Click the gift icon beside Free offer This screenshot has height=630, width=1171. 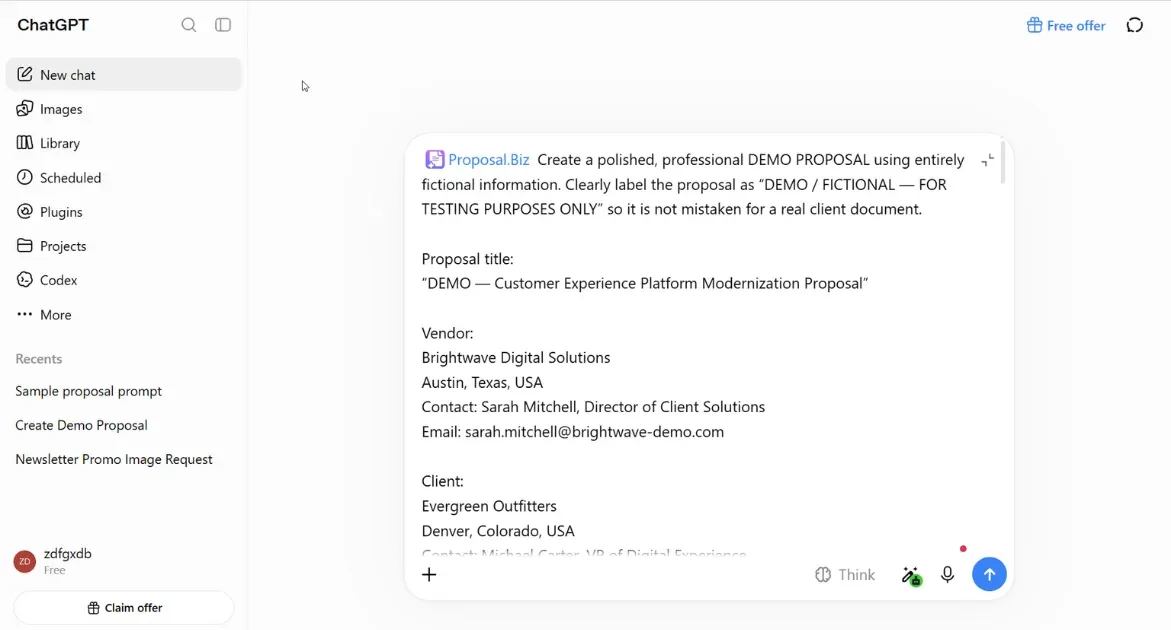(x=1034, y=25)
